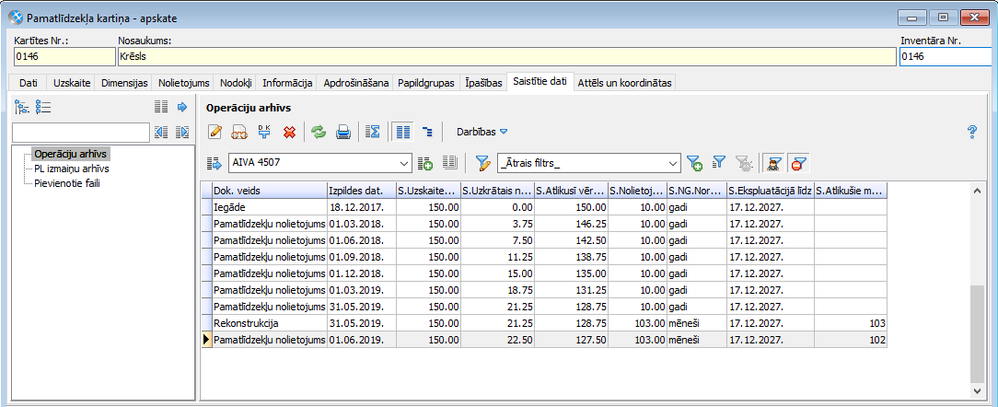
Task: Toggle the user filter funnel button
Action: click(x=774, y=163)
